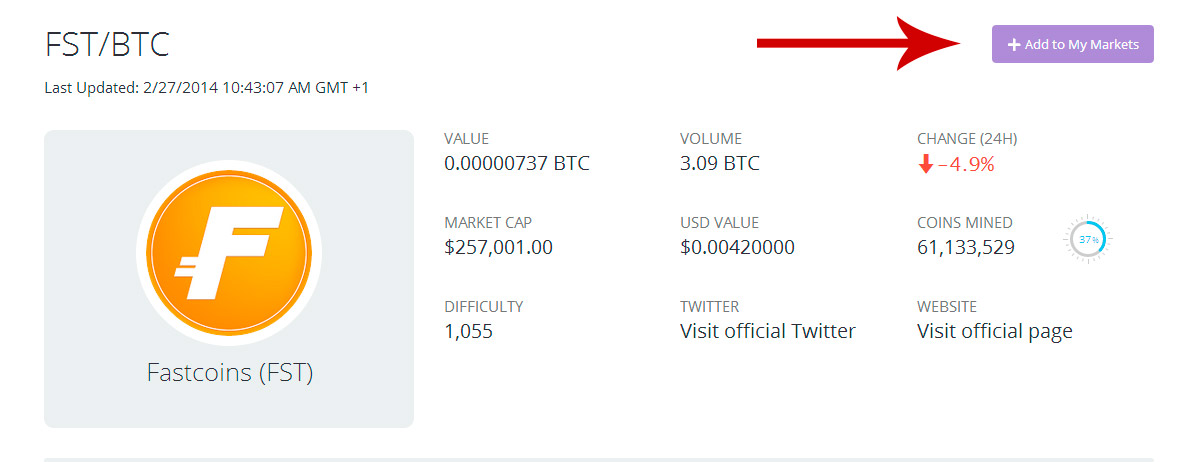
Task: Click the -4.9% change percentage
Action: [x=966, y=164]
